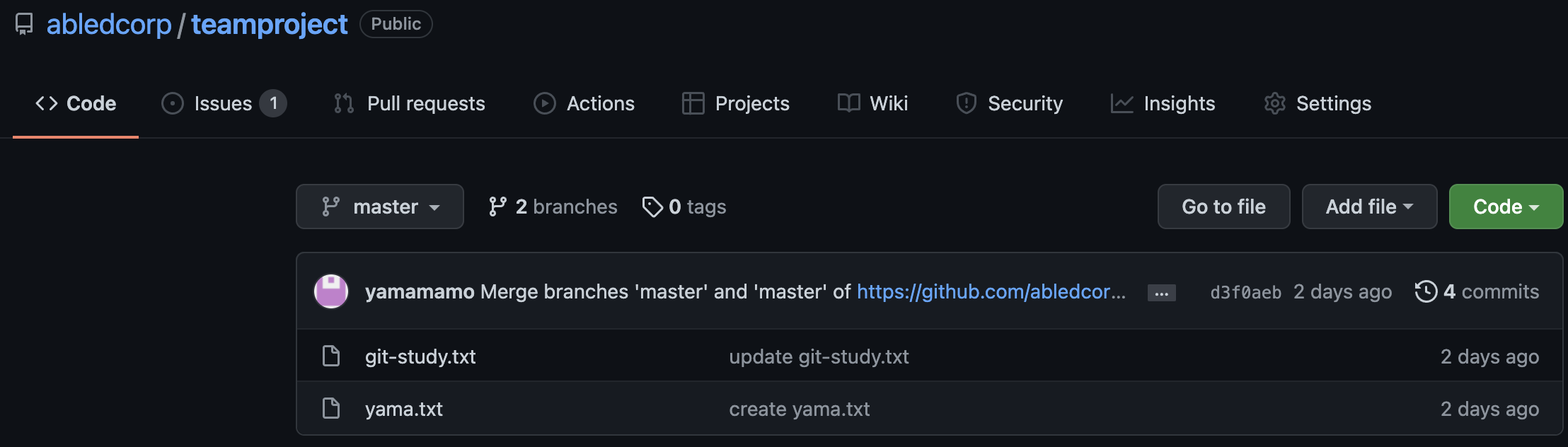The height and width of the screenshot is (447, 1568).
Task: Open the create yama.txt commit message
Action: pyautogui.click(x=800, y=409)
